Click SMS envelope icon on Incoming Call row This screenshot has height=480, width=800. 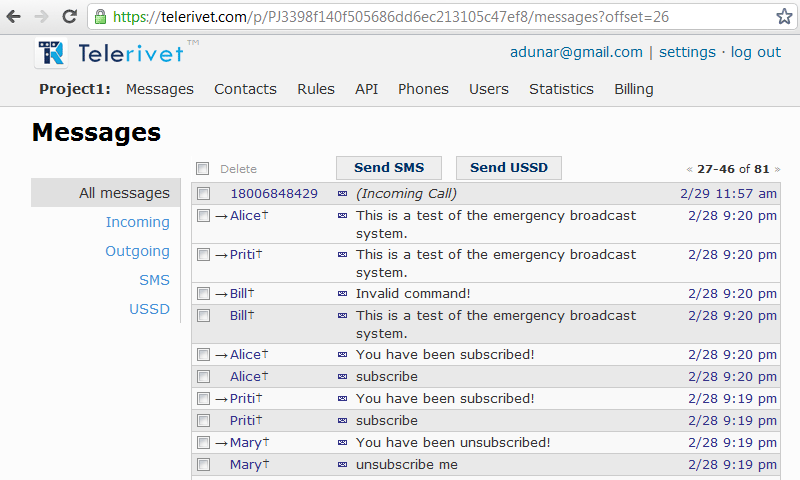342,194
